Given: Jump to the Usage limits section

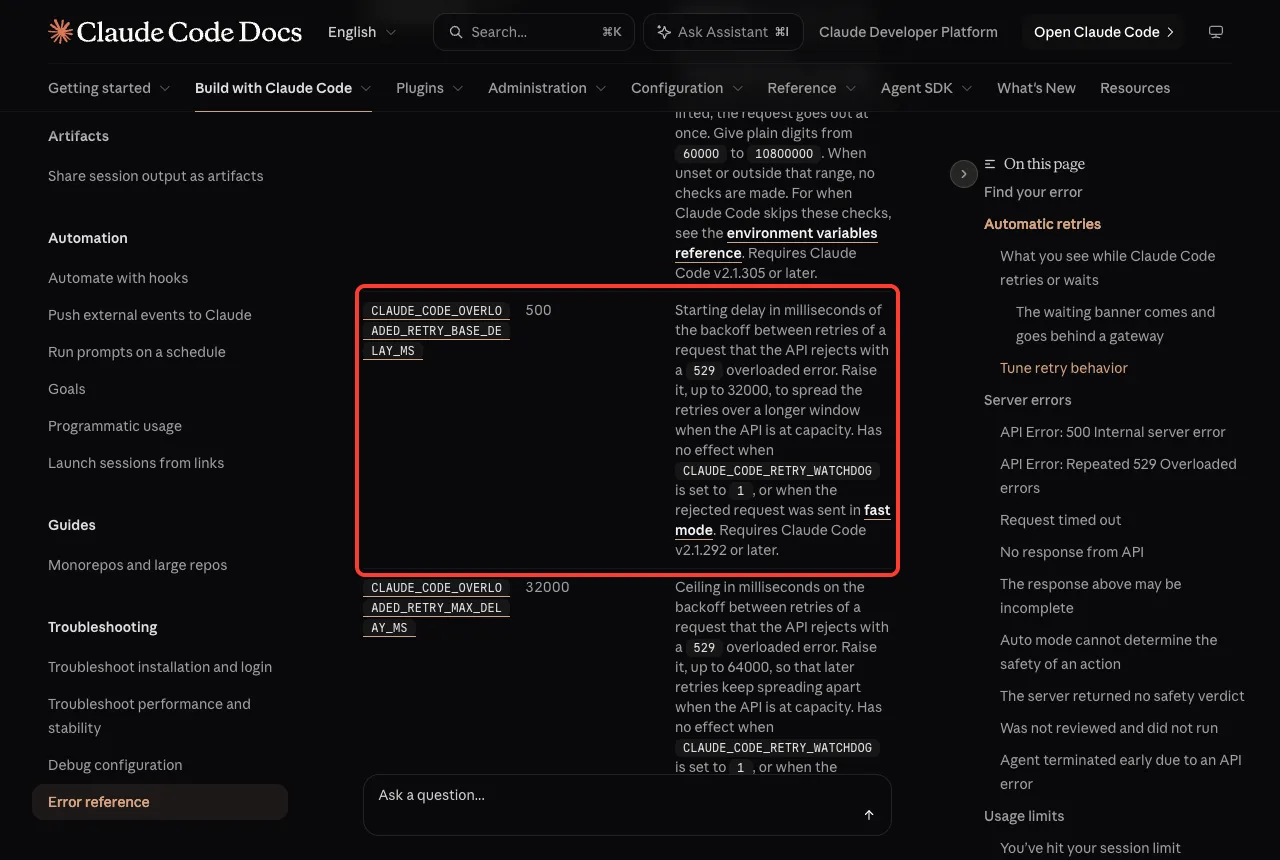Looking at the screenshot, I should click(1024, 816).
